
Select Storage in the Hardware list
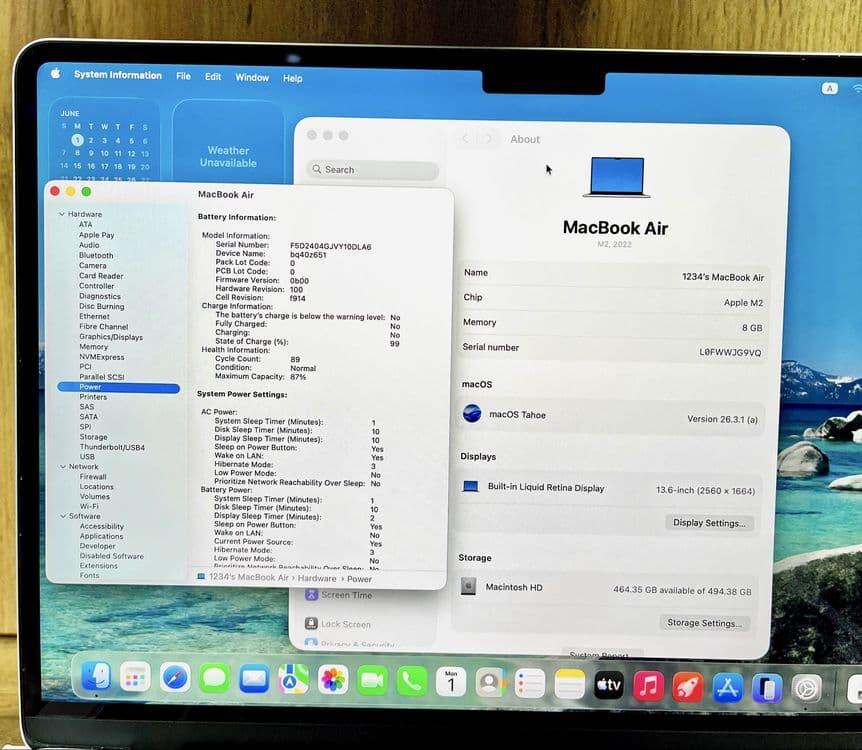pyautogui.click(x=93, y=437)
